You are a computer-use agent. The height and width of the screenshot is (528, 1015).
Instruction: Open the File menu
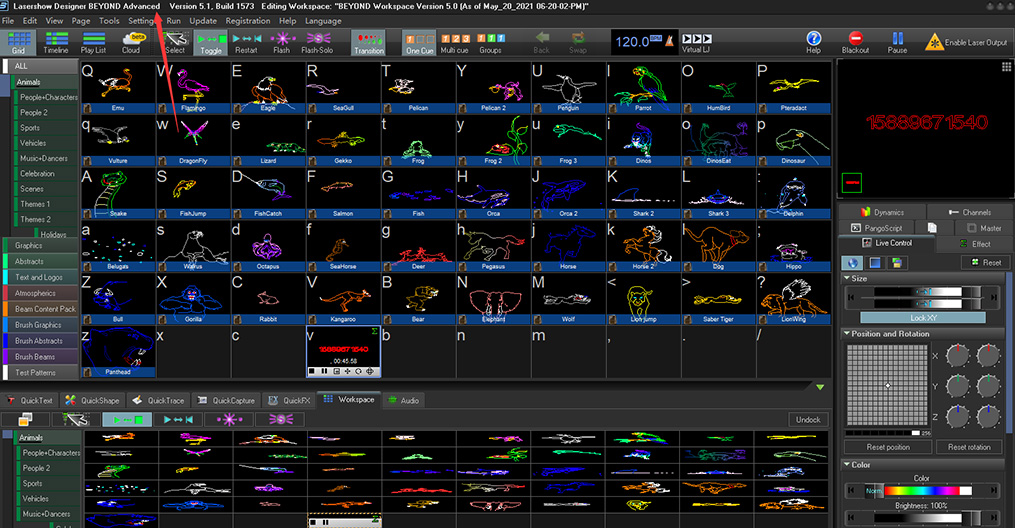pos(8,21)
